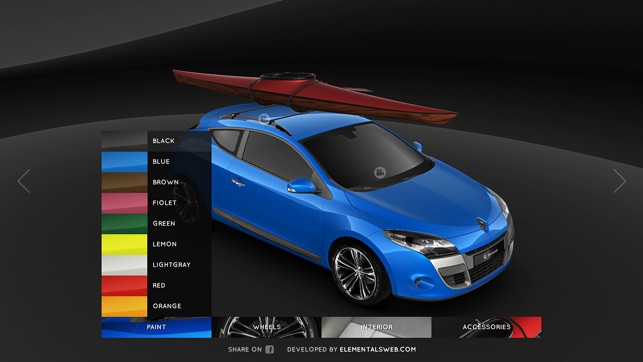Open the Paint tab
This screenshot has height=362, width=643.
(157, 327)
